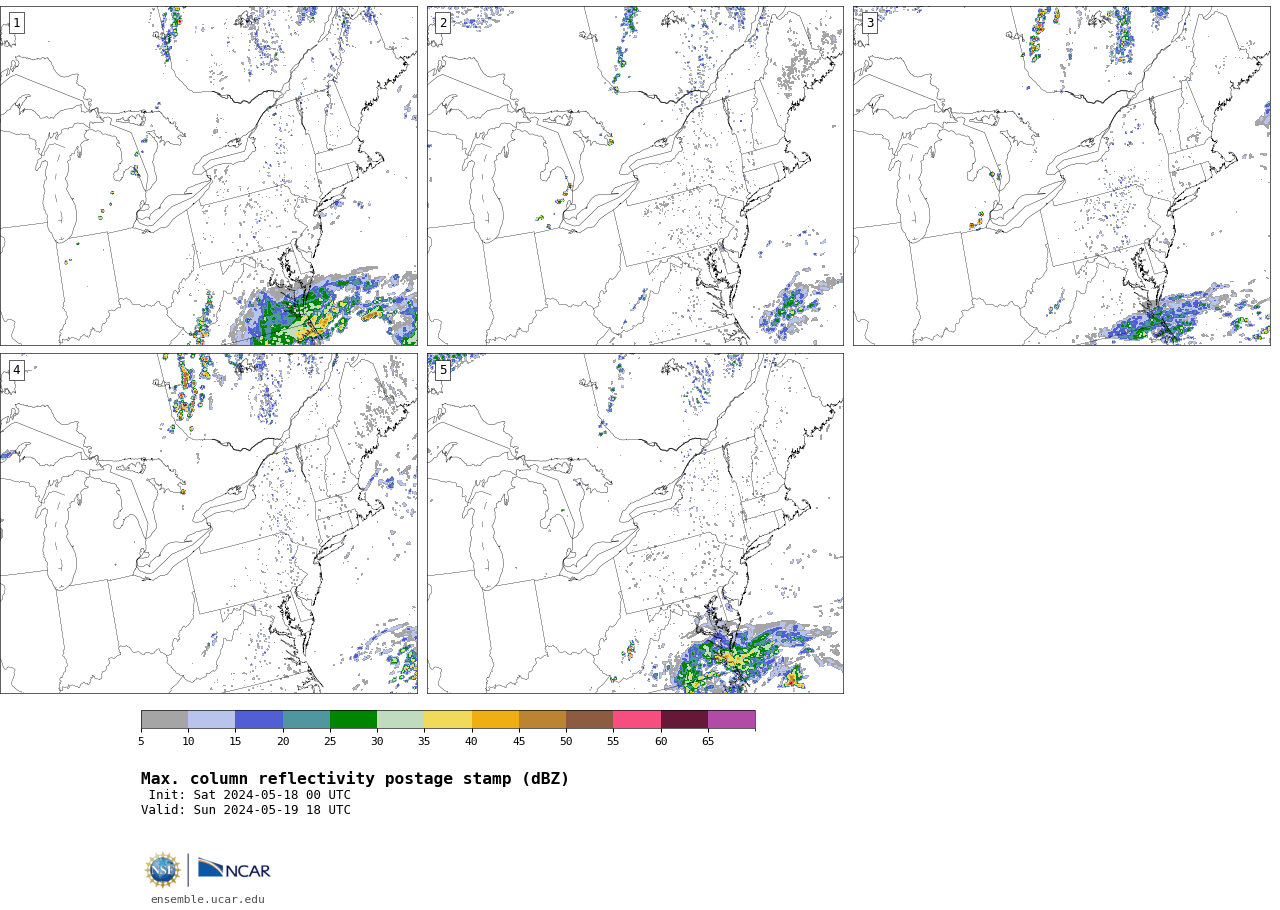
Task: Click the dark green 25-30 dBZ swatch
Action: (353, 720)
